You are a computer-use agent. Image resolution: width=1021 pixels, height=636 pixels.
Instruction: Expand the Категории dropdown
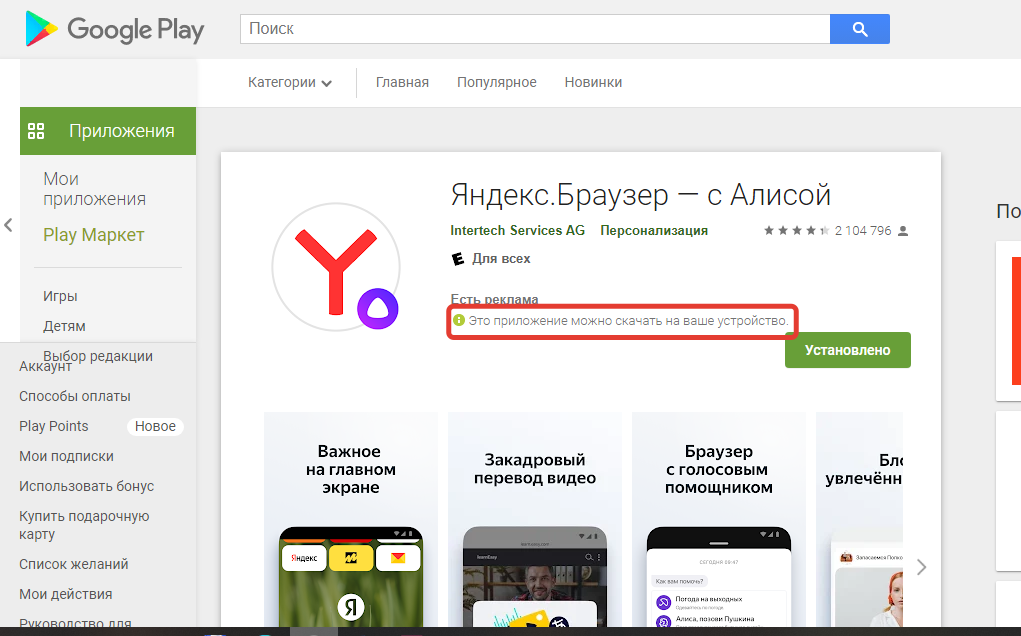[290, 82]
